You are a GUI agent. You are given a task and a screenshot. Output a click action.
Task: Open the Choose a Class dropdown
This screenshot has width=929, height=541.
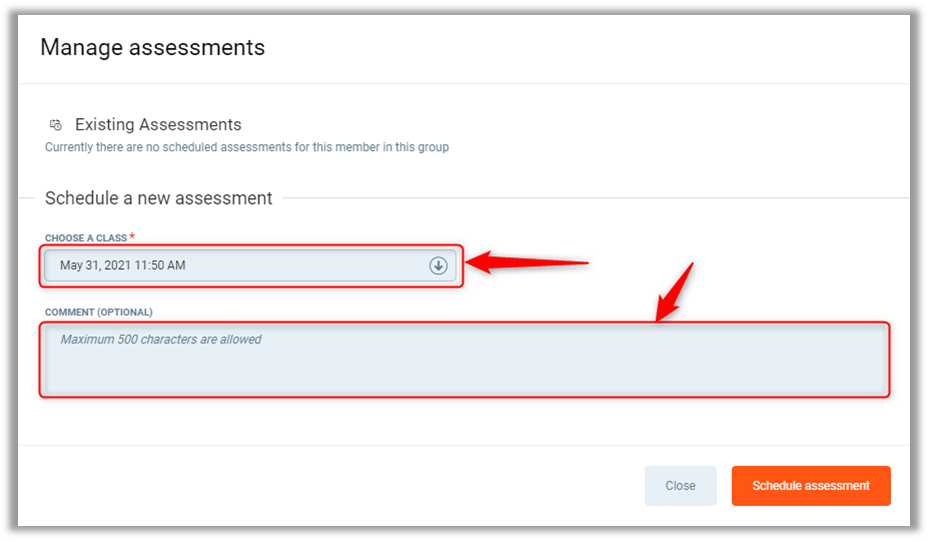click(250, 265)
